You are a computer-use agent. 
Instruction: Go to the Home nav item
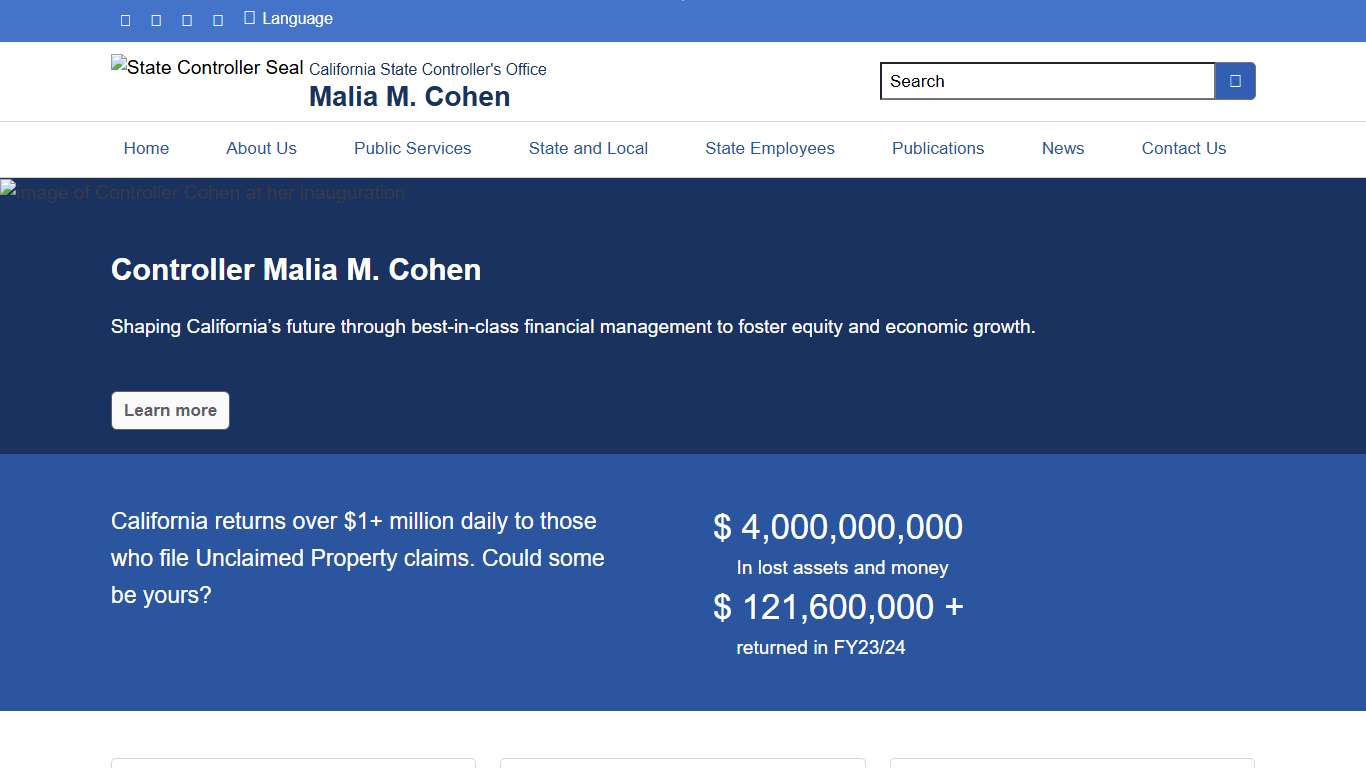click(x=146, y=148)
